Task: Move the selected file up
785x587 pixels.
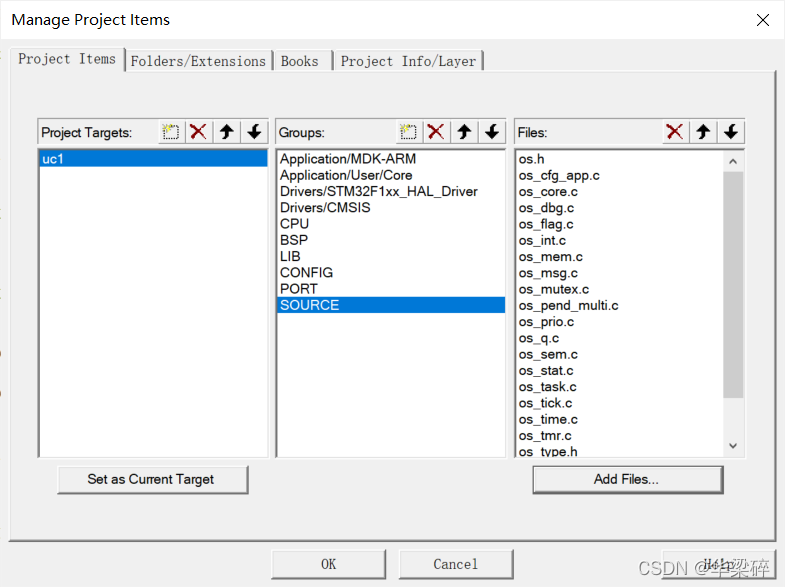Action: (x=703, y=132)
